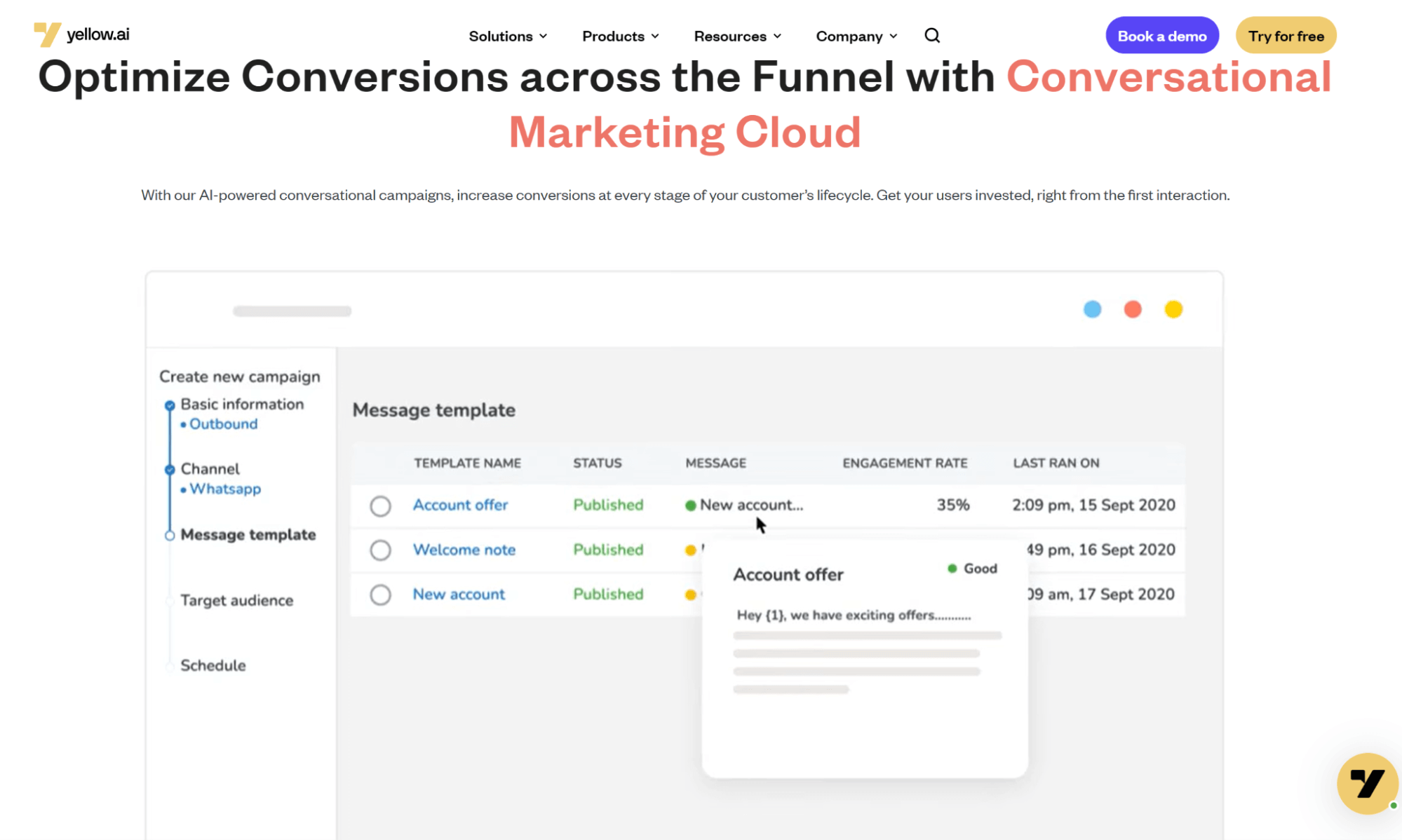Open the search magnifier icon
The image size is (1402, 840).
pos(931,36)
